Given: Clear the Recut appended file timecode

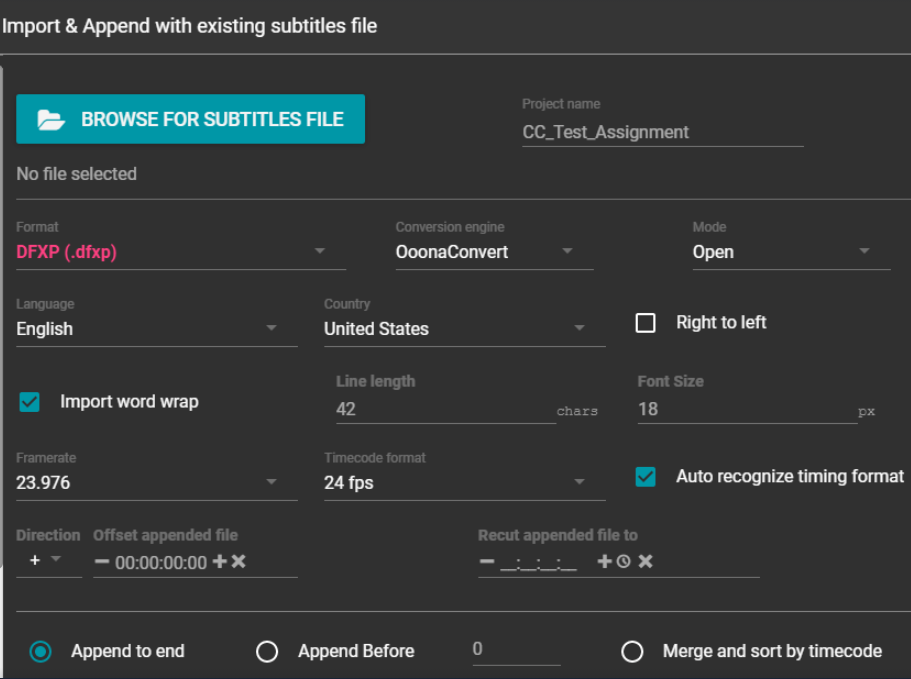Looking at the screenshot, I should [x=646, y=562].
